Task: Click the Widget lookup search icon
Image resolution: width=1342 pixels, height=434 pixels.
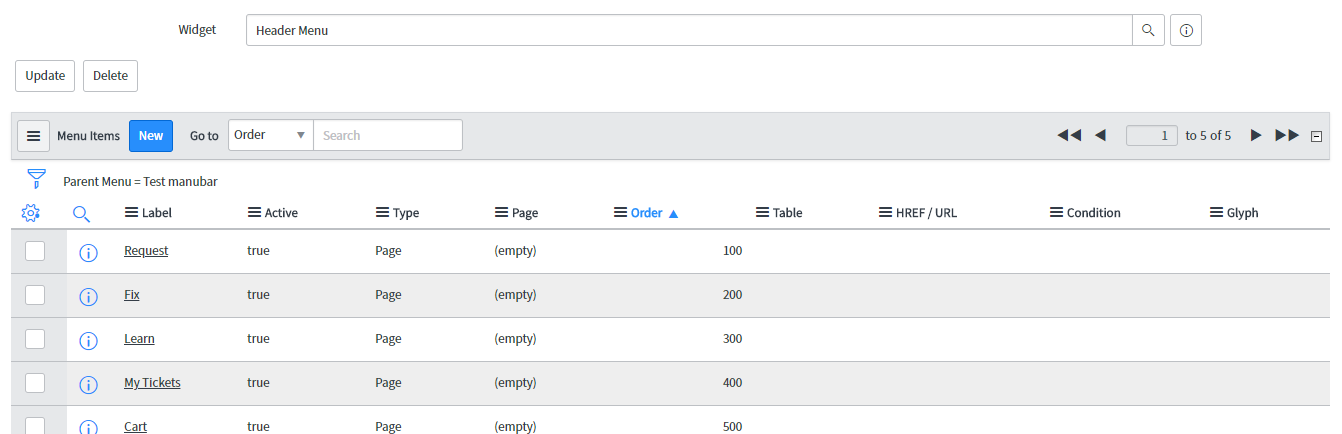Action: (x=1148, y=30)
